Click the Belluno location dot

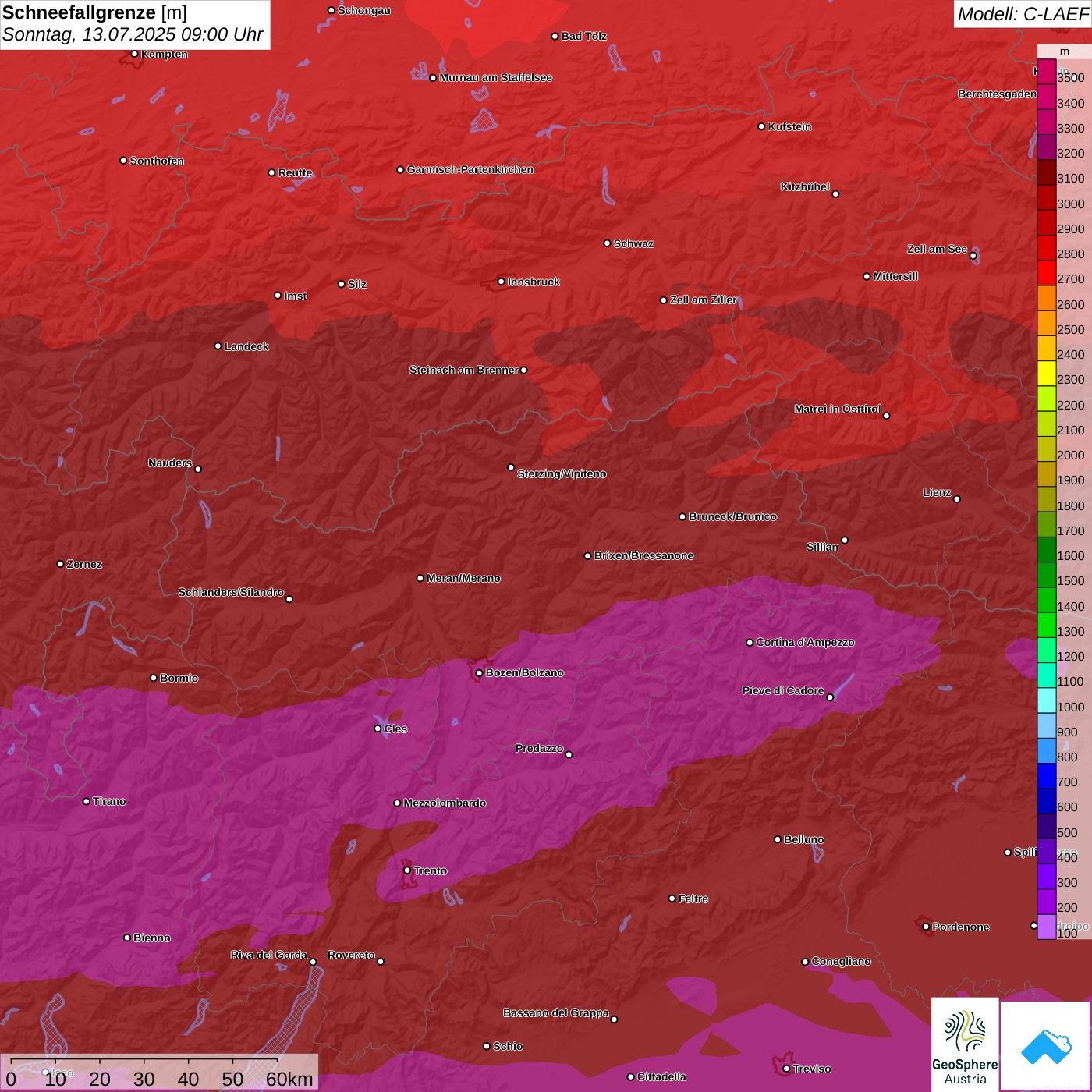click(x=777, y=839)
